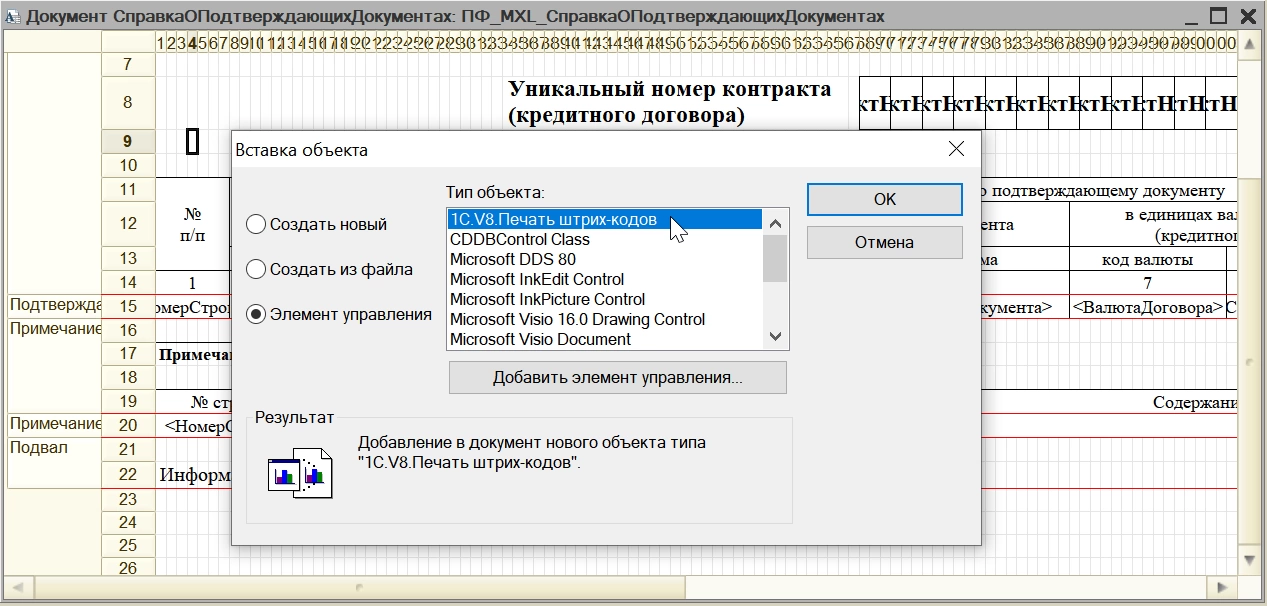Select row header 26
Image resolution: width=1267 pixels, height=606 pixels.
128,569
